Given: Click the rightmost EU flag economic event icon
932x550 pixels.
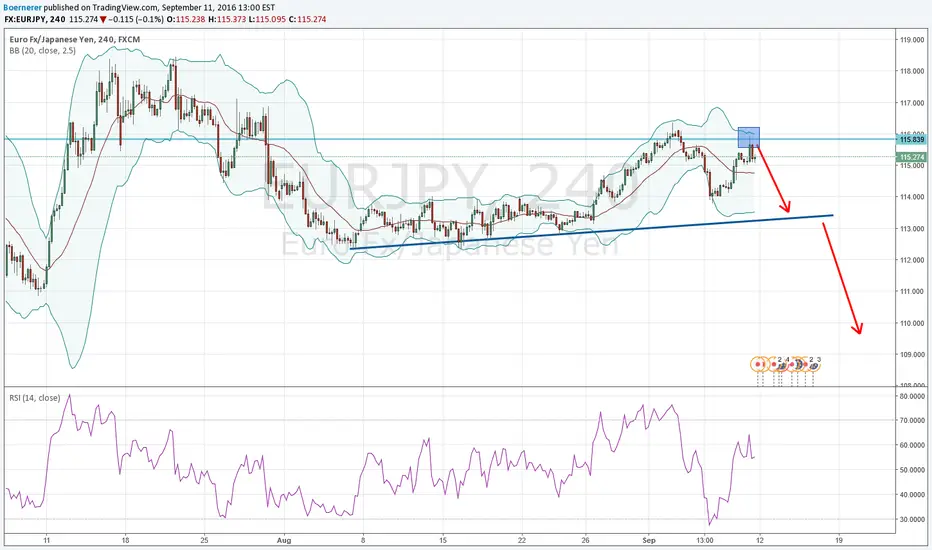Looking at the screenshot, I should pyautogui.click(x=814, y=364).
